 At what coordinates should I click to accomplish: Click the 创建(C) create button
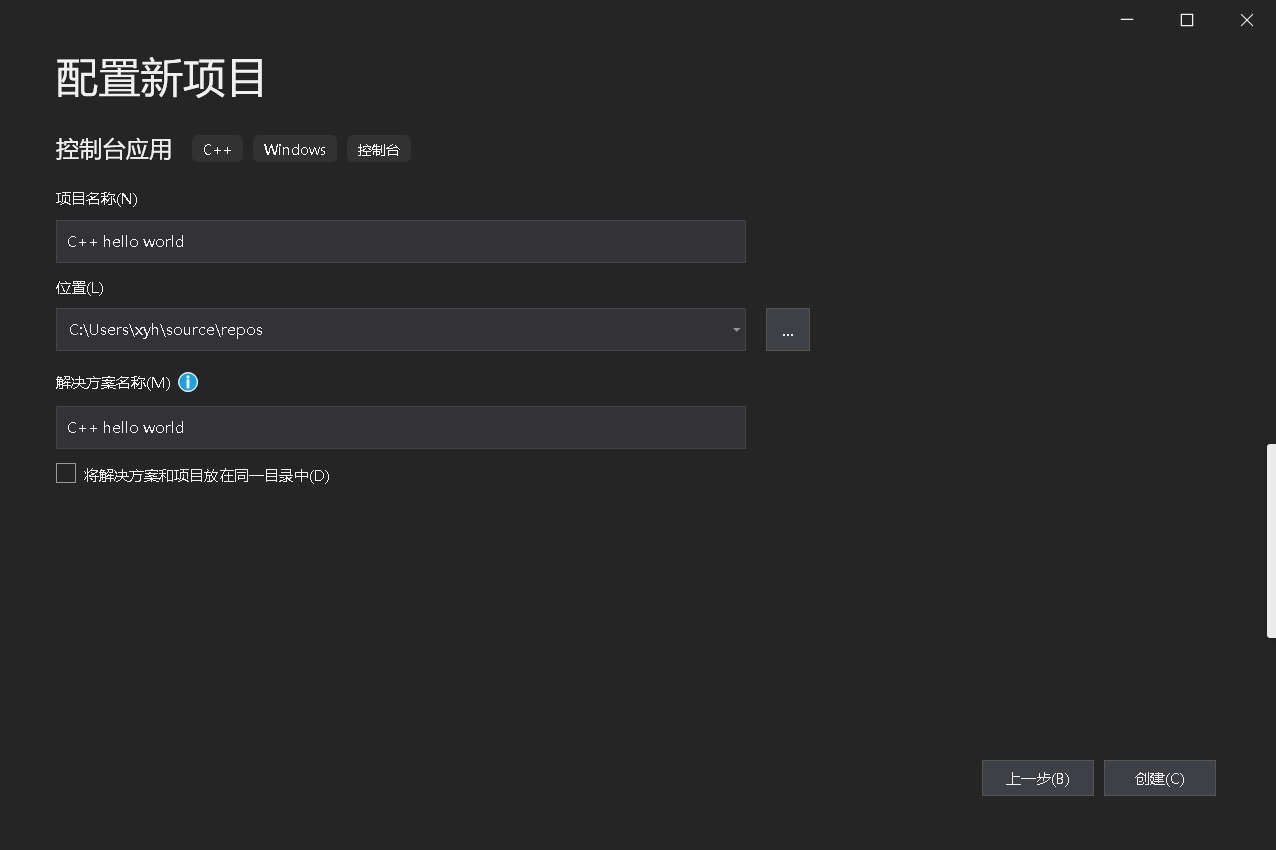click(x=1160, y=778)
